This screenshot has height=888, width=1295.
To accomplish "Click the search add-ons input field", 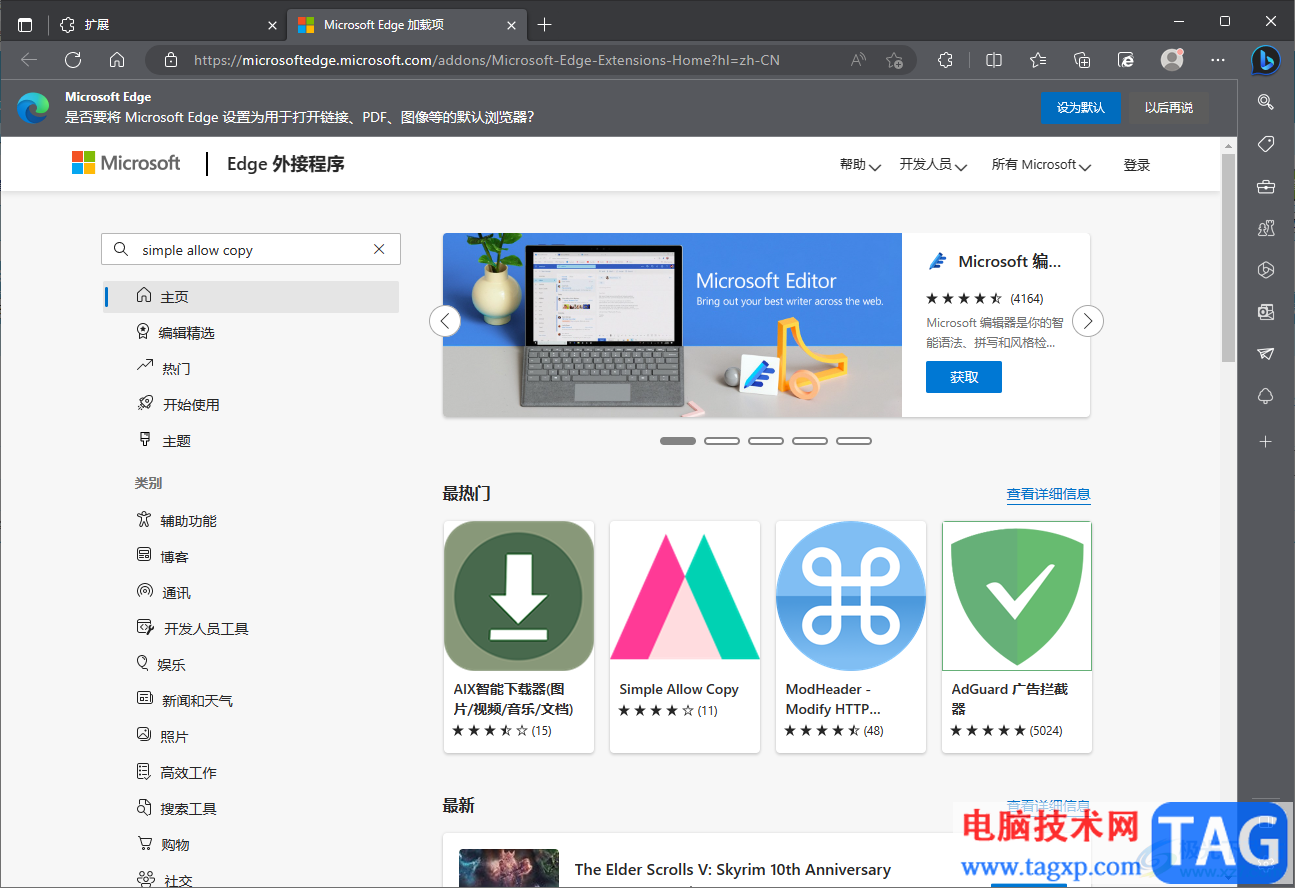I will coord(251,249).
